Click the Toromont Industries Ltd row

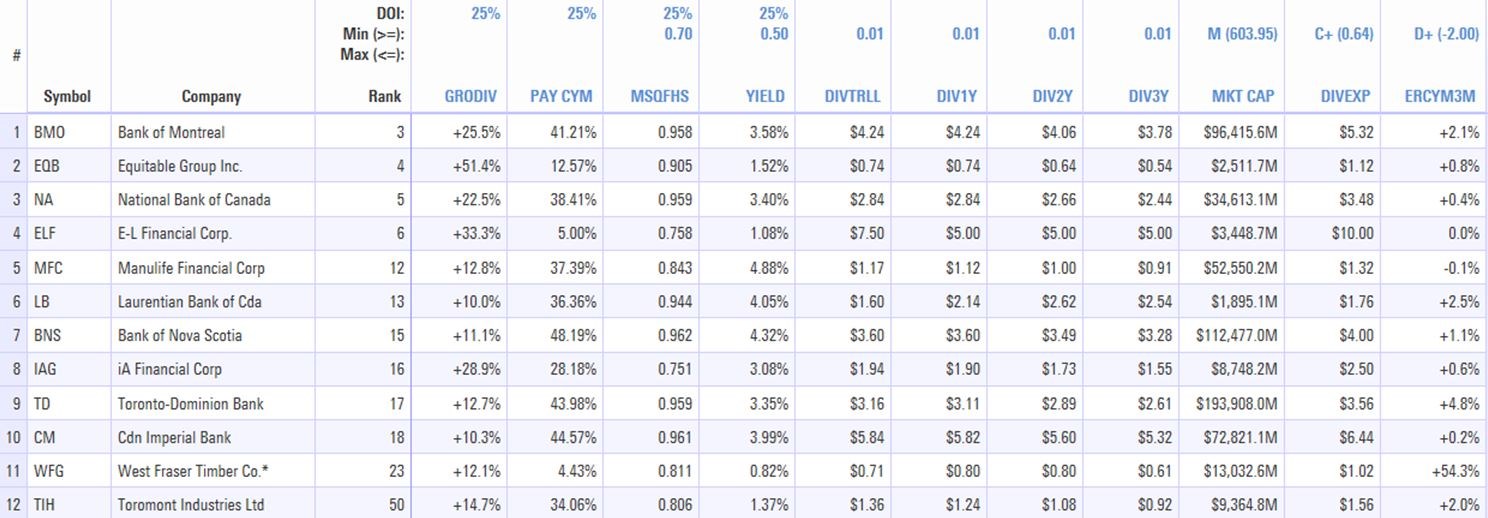(x=191, y=505)
